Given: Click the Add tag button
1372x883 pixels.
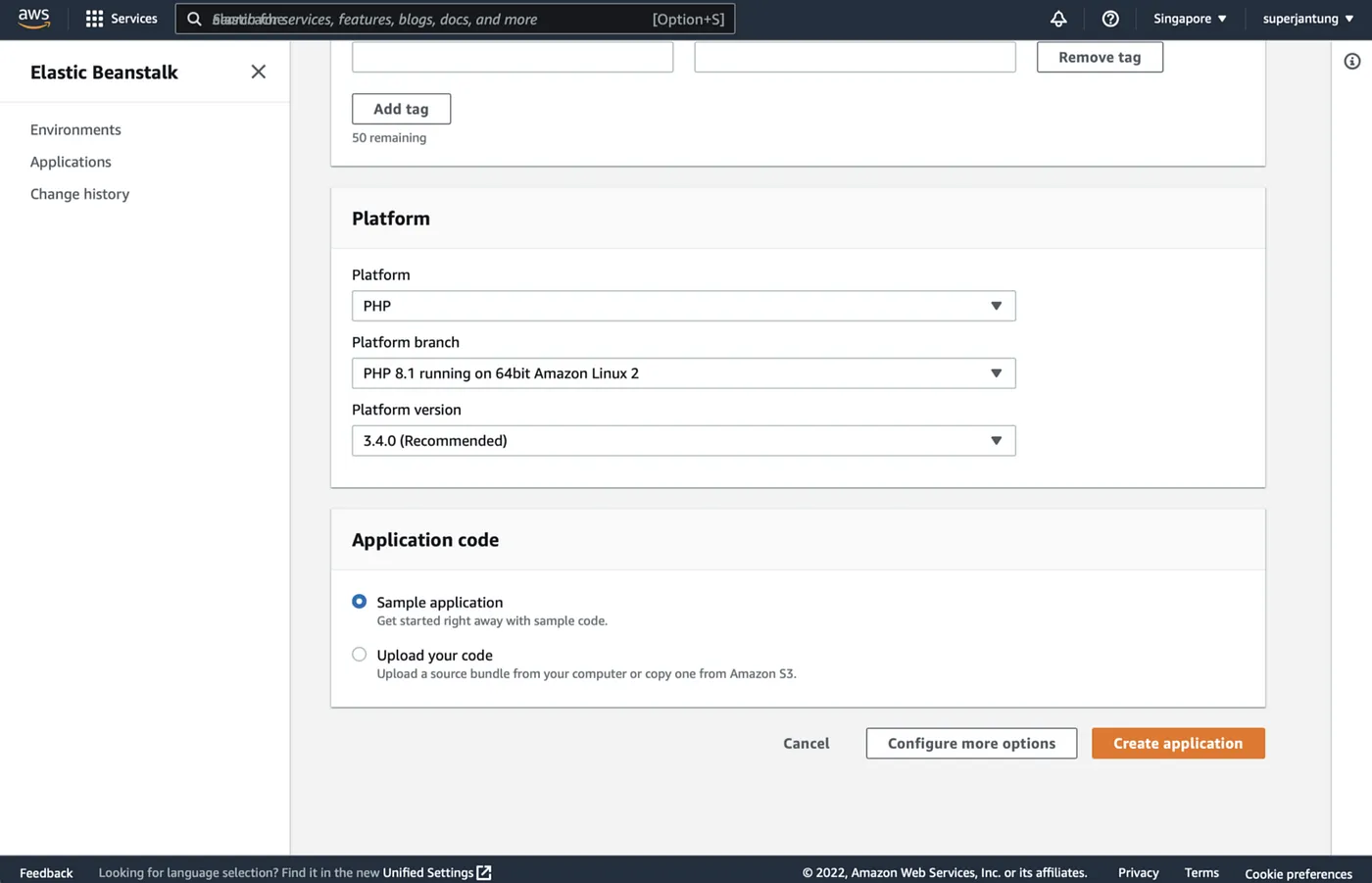Looking at the screenshot, I should pos(401,109).
